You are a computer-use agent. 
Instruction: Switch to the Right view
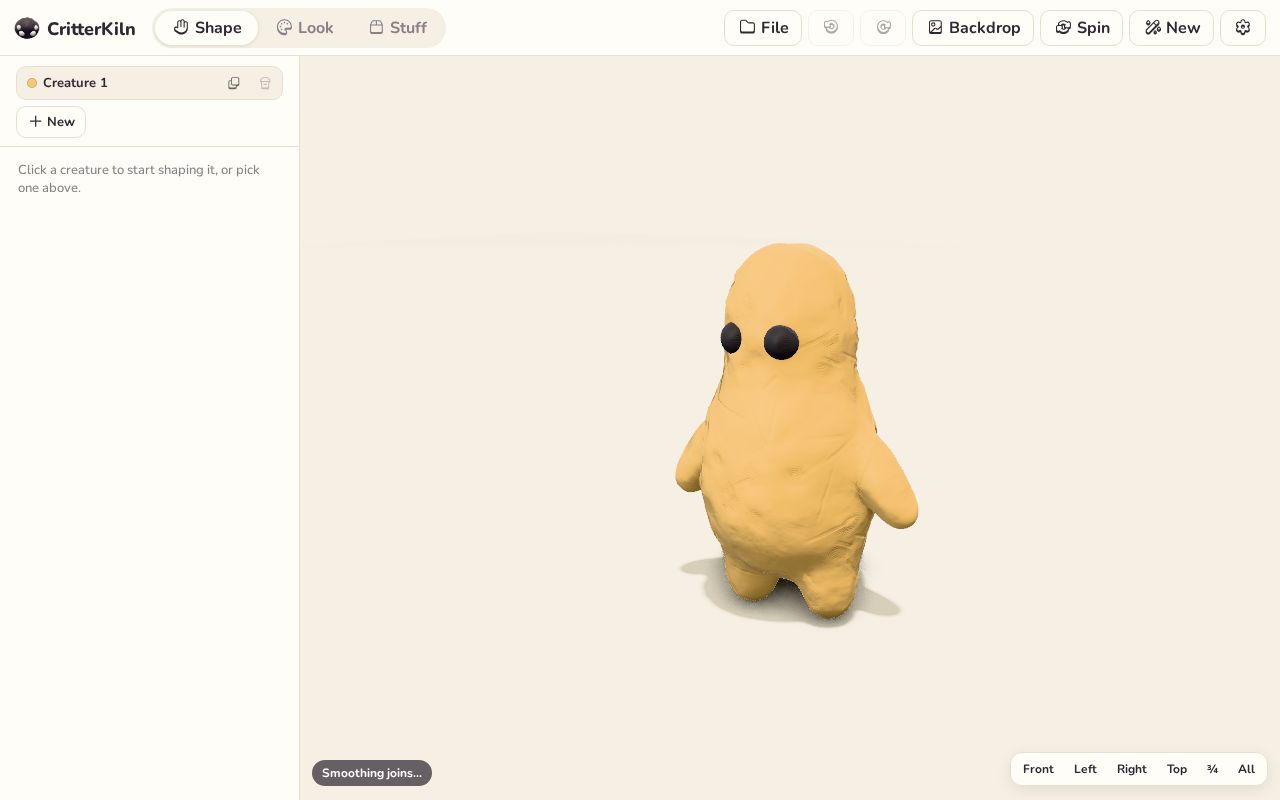click(1132, 769)
